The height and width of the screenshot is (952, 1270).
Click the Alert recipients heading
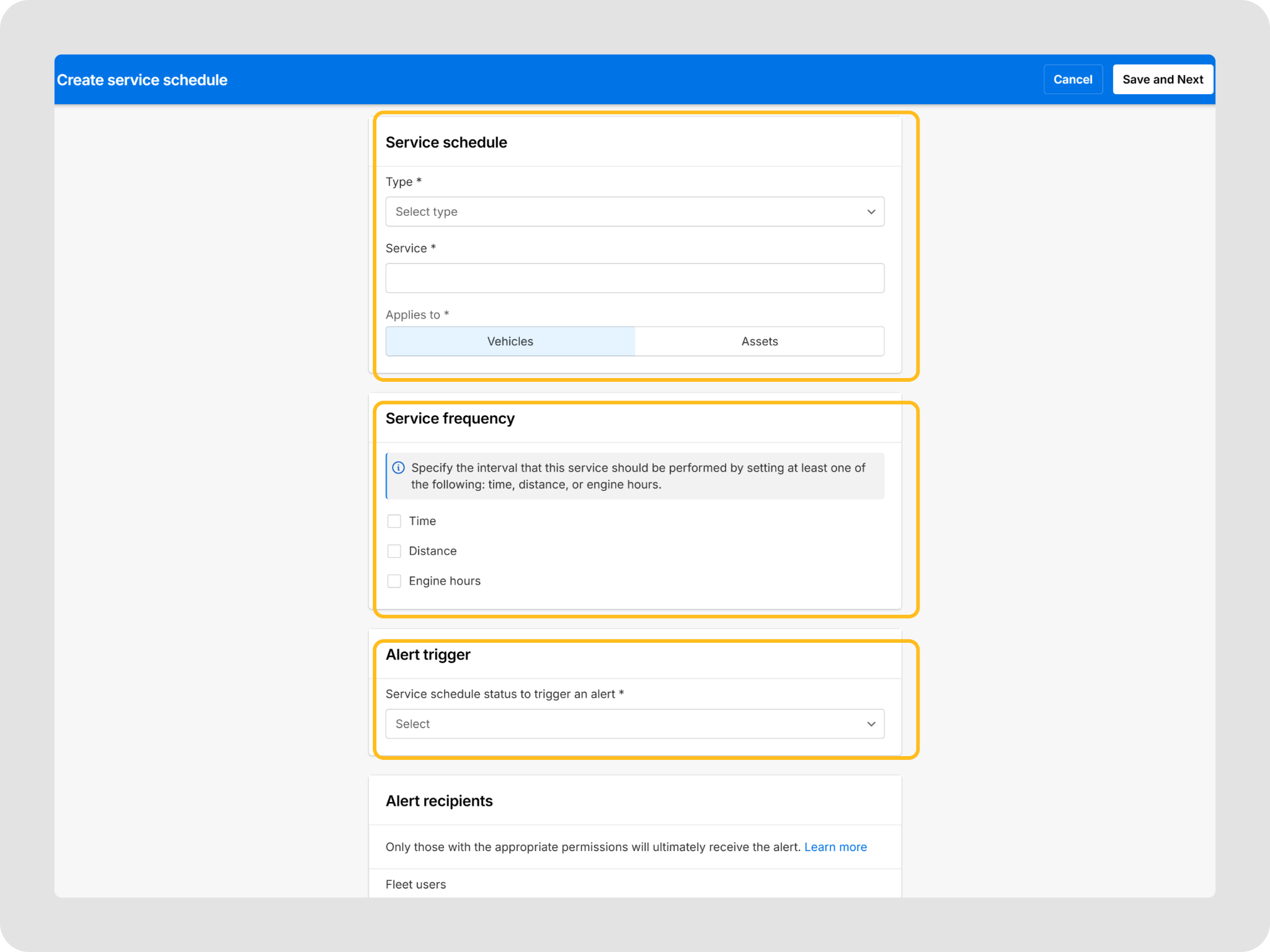coord(439,801)
